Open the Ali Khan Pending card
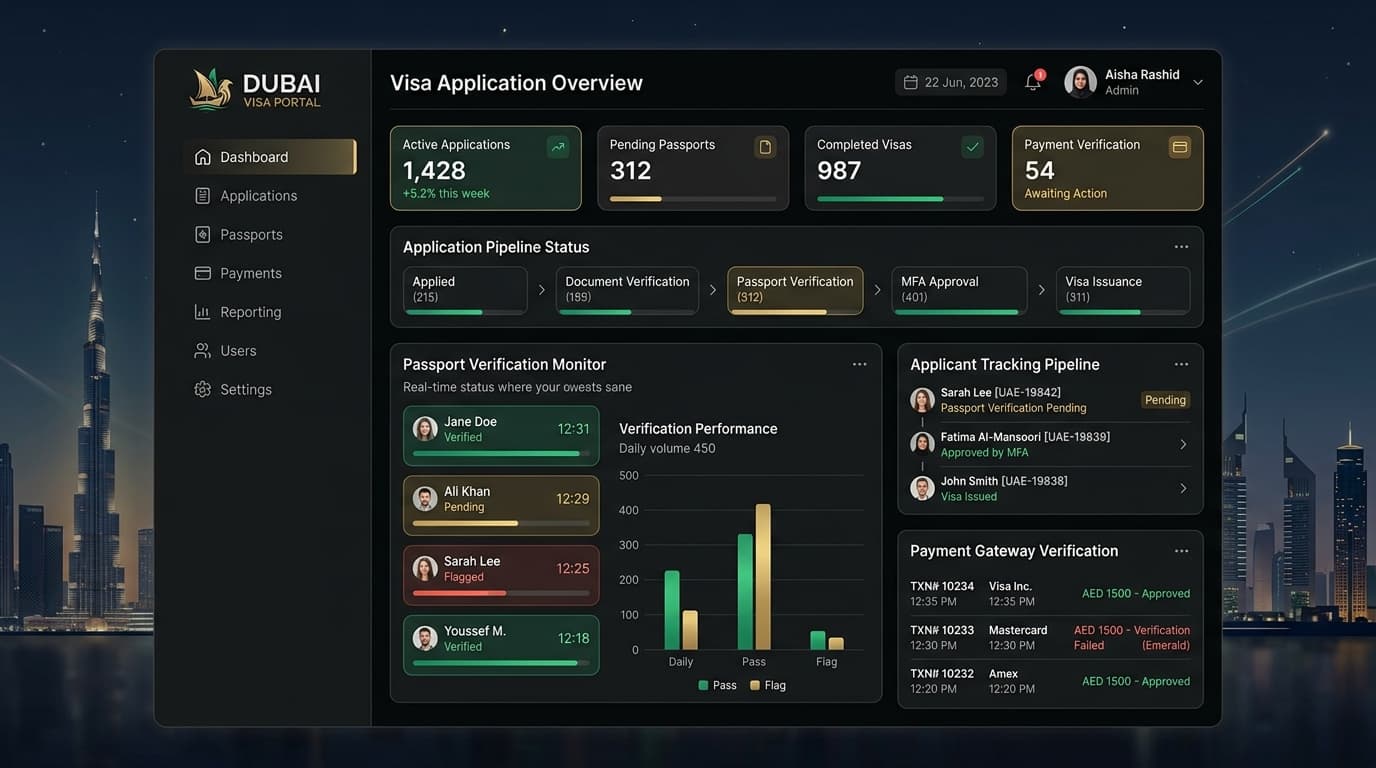Screen dimensions: 1376x768 501,506
